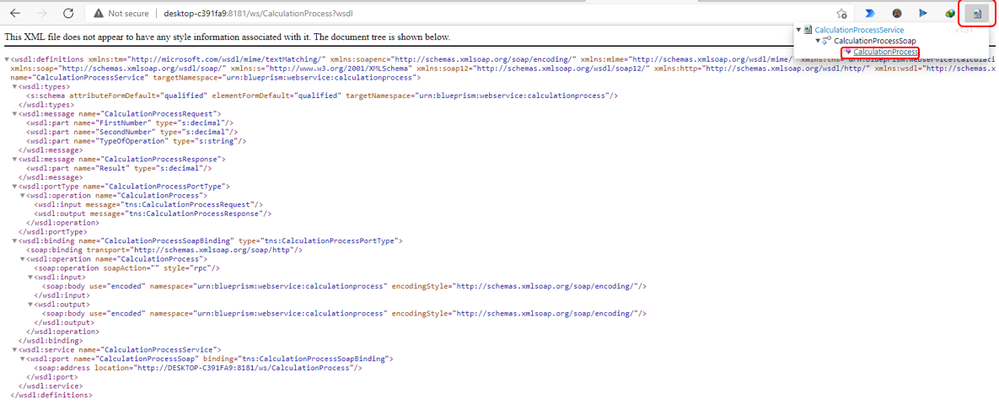This screenshot has height=406, width=999.
Task: Click the SecondNumber part line
Action: (131, 132)
